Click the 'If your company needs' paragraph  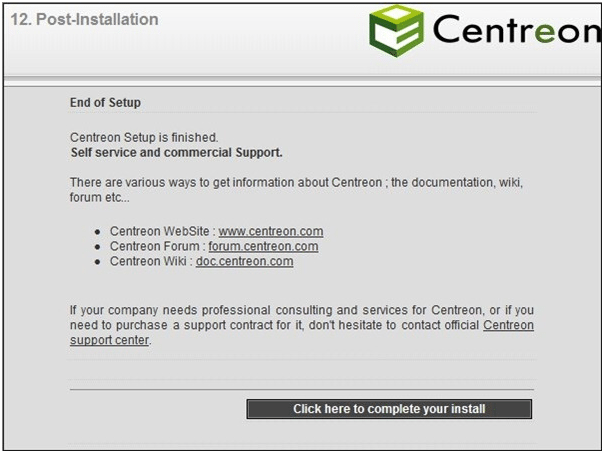point(302,325)
